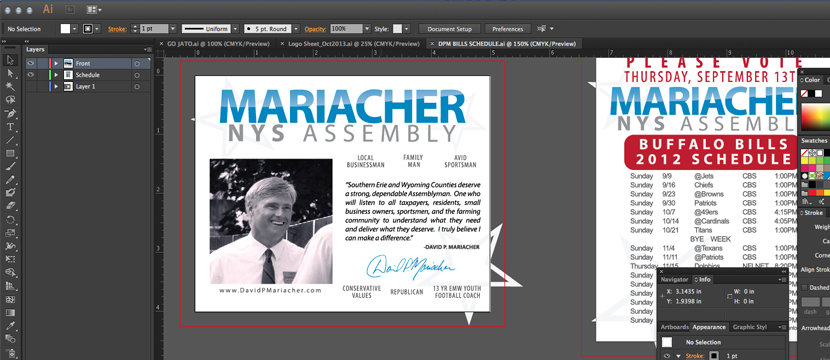Select the Perspective Grid tool
The image size is (830, 360).
(x=10, y=285)
